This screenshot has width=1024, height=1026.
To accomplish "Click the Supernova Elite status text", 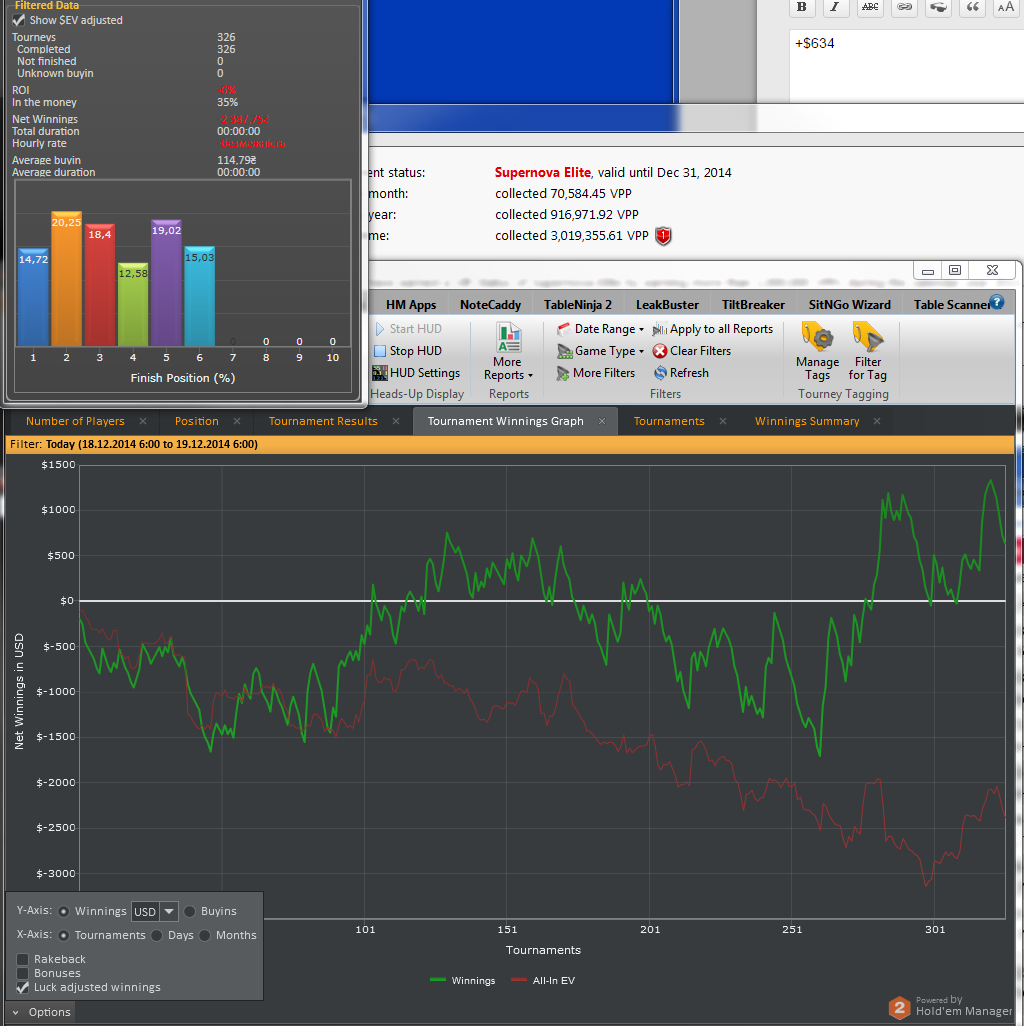I will (x=542, y=173).
